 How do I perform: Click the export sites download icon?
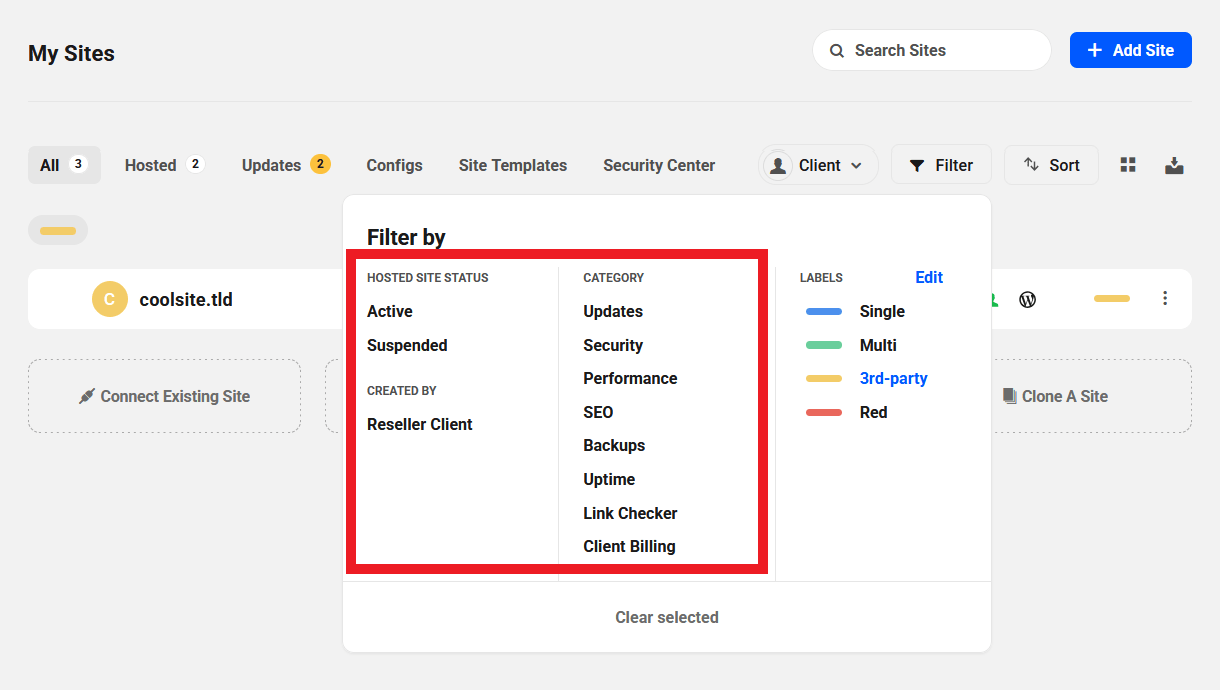pos(1174,165)
